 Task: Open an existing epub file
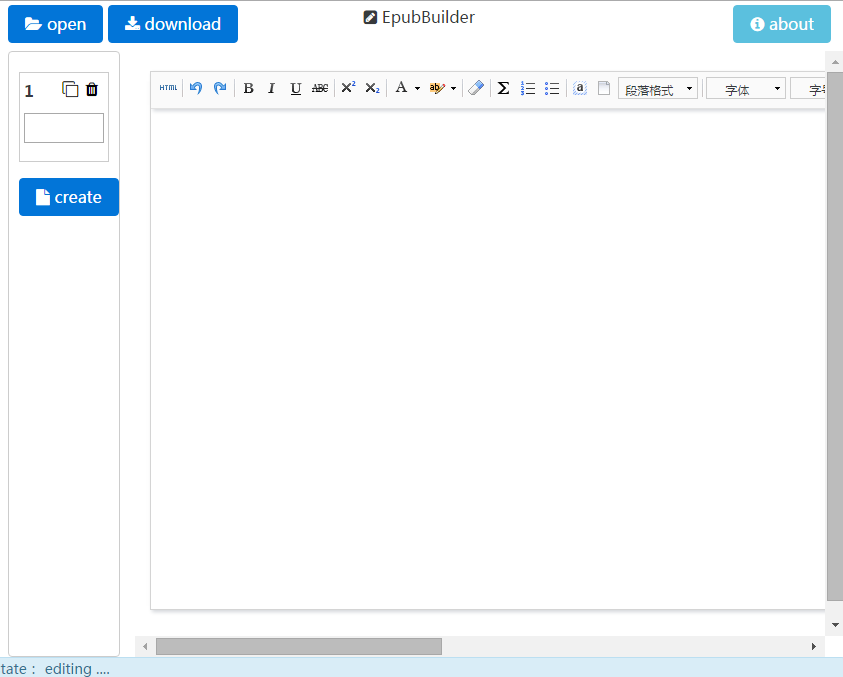click(x=55, y=24)
